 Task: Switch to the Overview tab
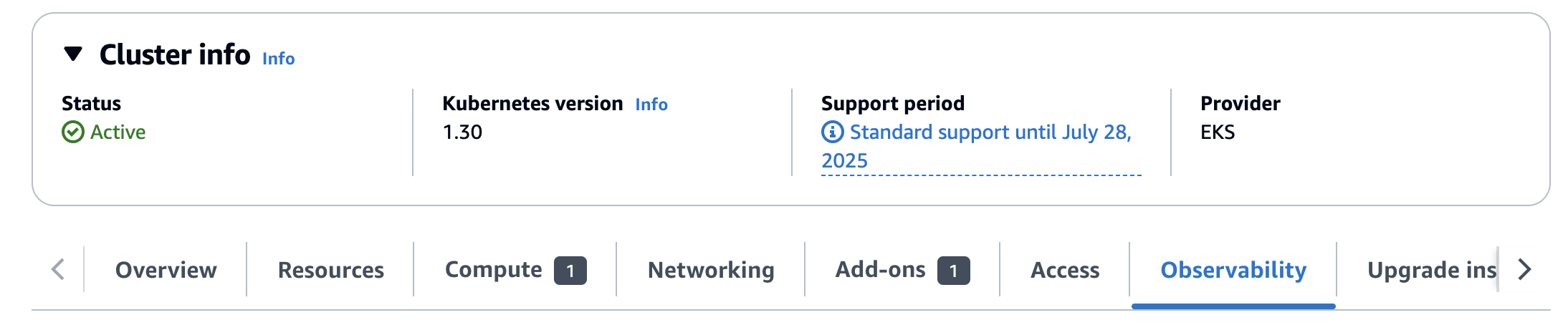[166, 270]
